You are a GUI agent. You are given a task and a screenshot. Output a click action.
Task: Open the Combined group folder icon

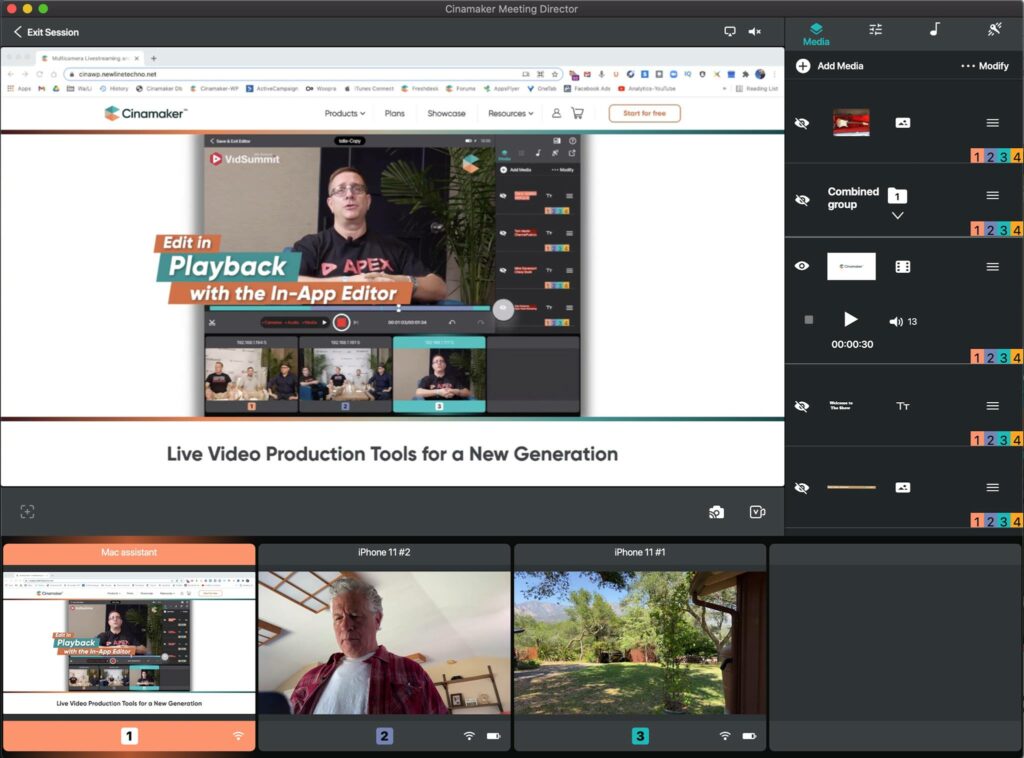pyautogui.click(x=897, y=196)
